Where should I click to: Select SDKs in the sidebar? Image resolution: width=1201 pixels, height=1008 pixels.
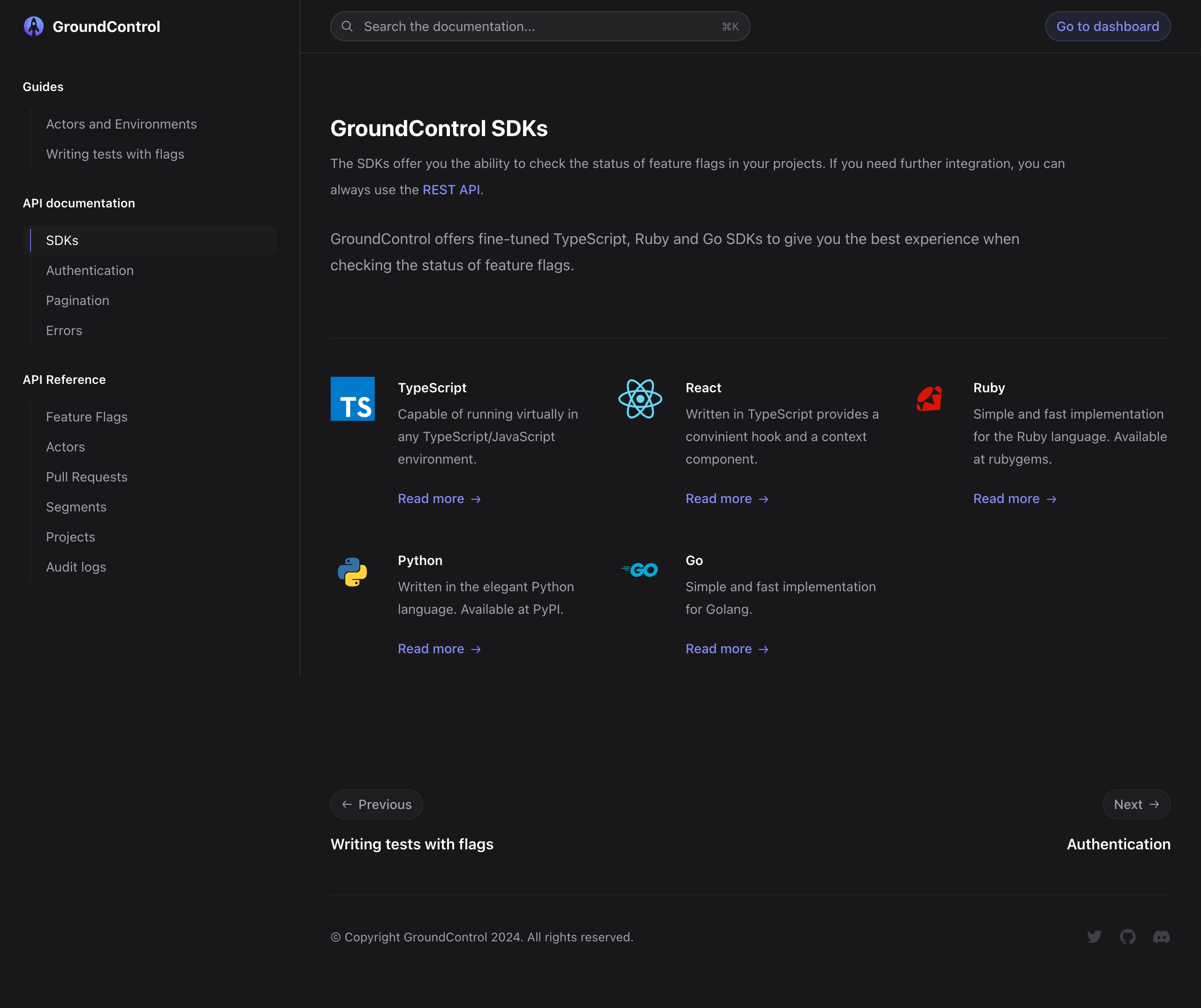tap(150, 240)
